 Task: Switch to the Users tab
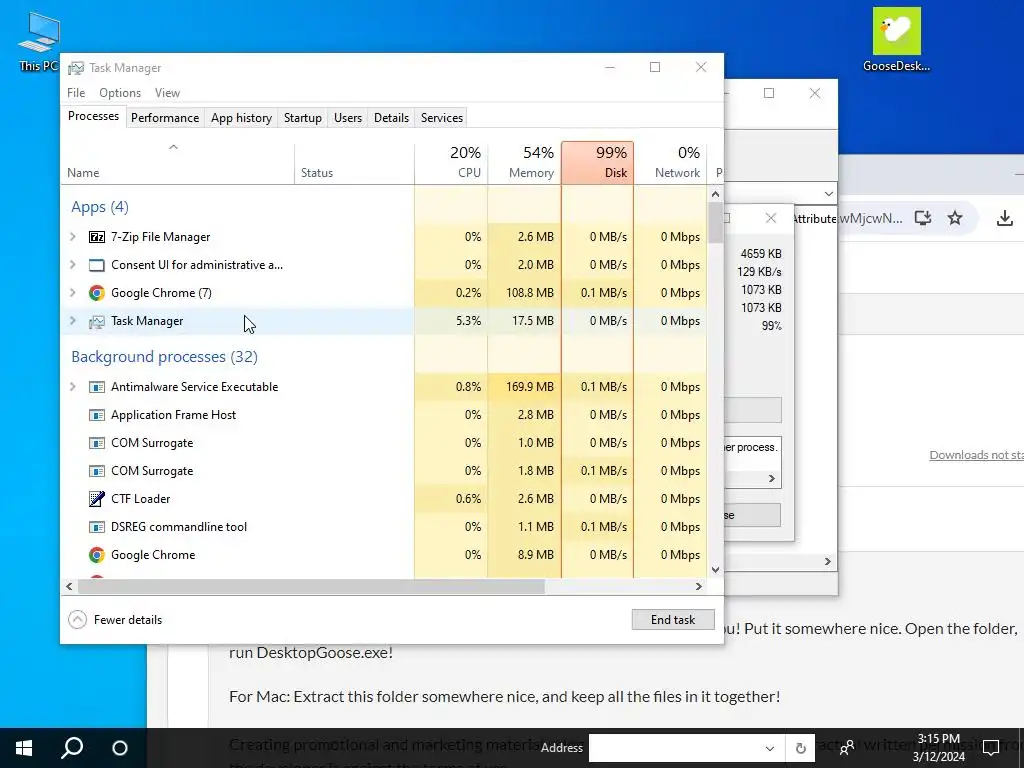[347, 118]
